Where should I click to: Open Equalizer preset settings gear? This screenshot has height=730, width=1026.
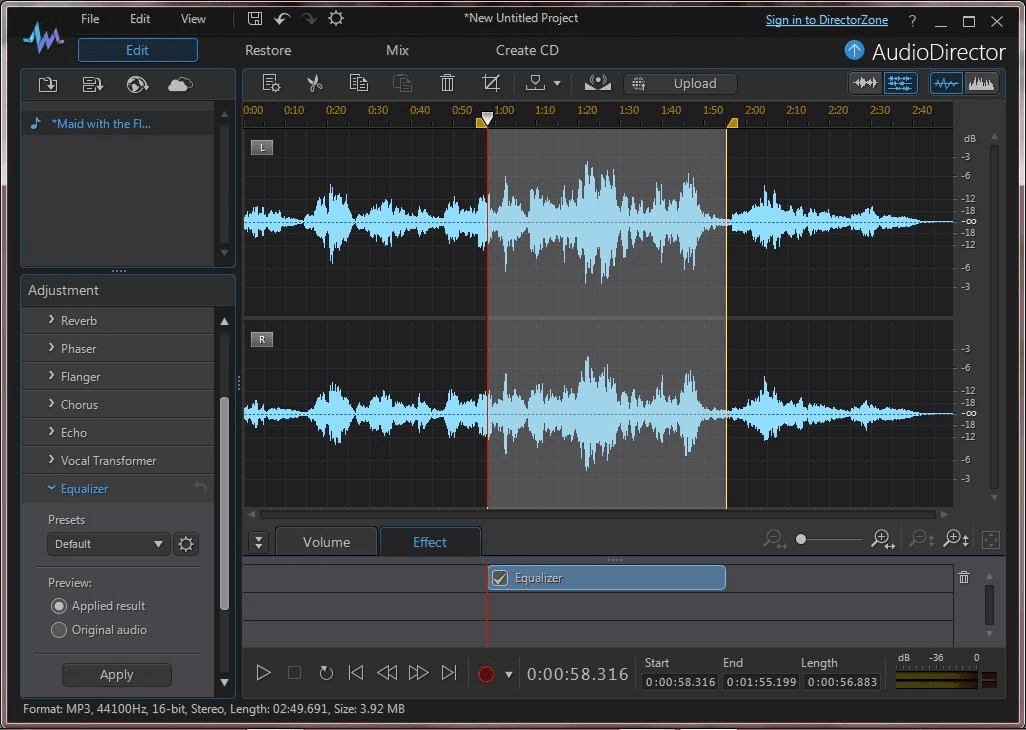[186, 544]
